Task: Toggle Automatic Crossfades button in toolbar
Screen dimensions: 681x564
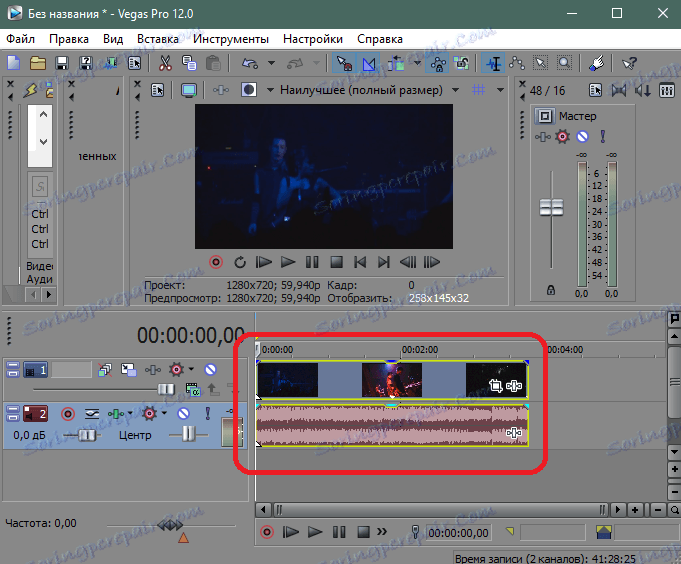Action: [x=369, y=63]
